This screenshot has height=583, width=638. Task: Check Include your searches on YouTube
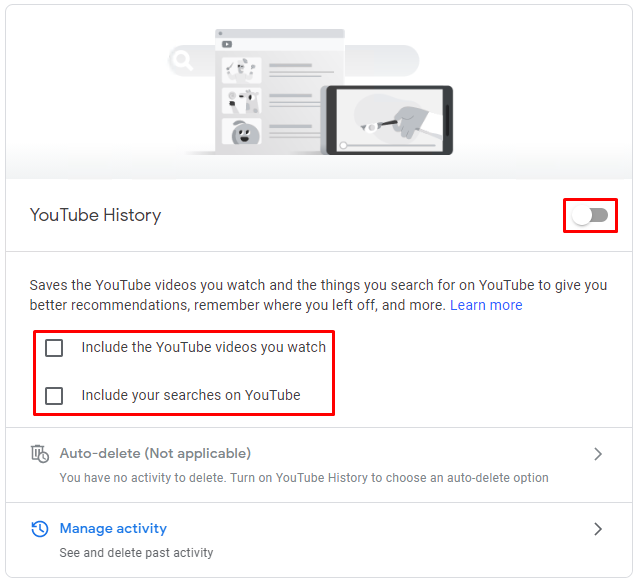(x=54, y=395)
